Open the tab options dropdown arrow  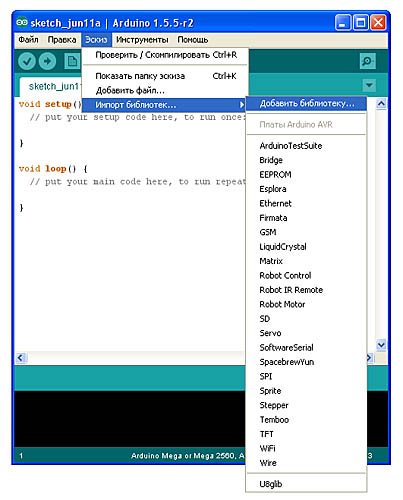coord(369,85)
